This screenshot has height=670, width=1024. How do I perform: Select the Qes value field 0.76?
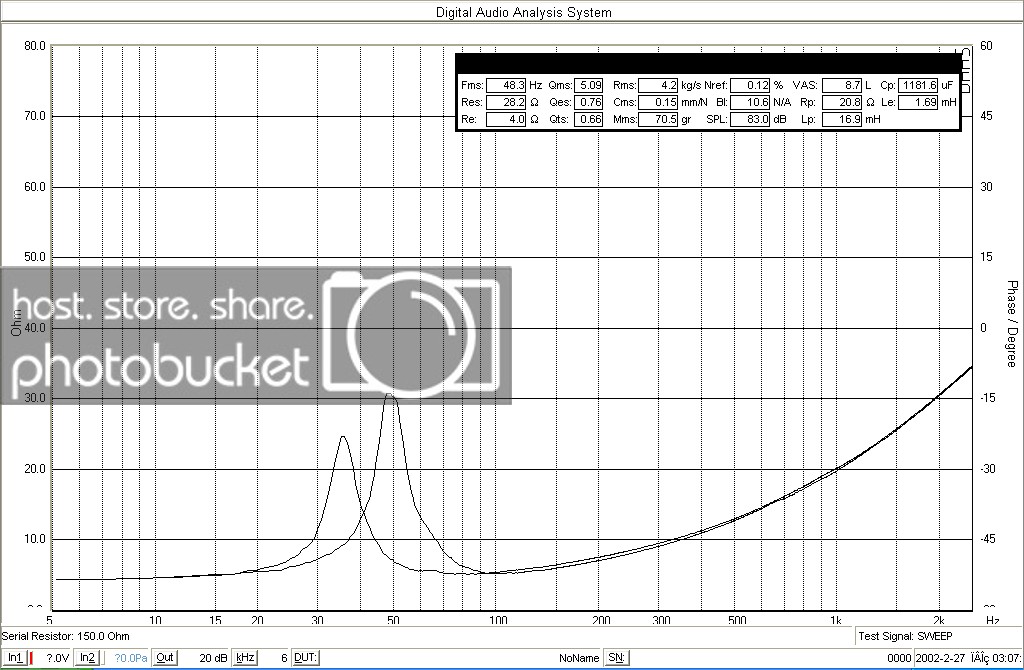[x=588, y=103]
